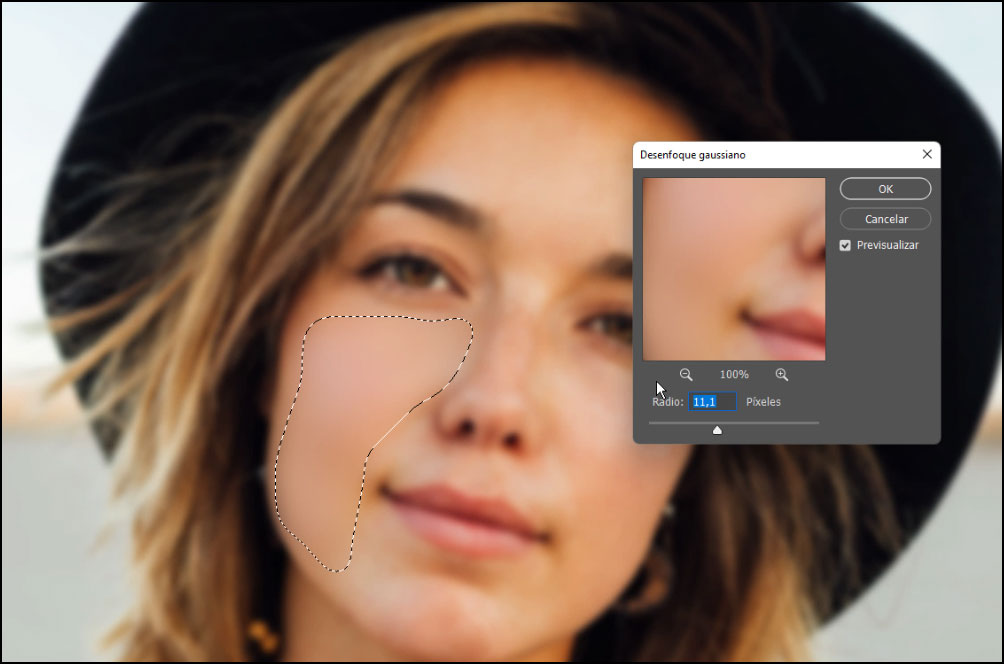The width and height of the screenshot is (1004, 664).
Task: Click Cancelar in Desenfoque gaussiano dialog
Action: (x=885, y=219)
